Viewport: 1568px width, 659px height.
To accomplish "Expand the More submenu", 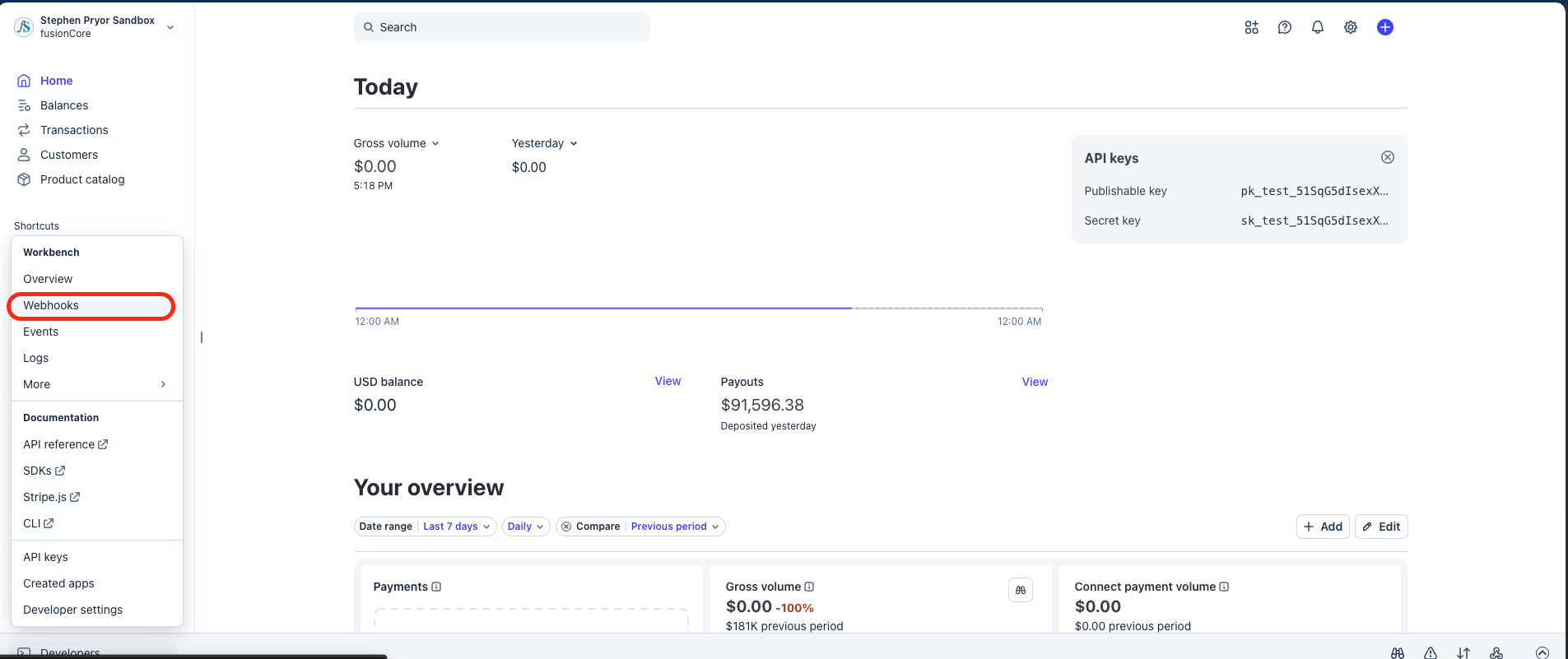I will (x=96, y=384).
